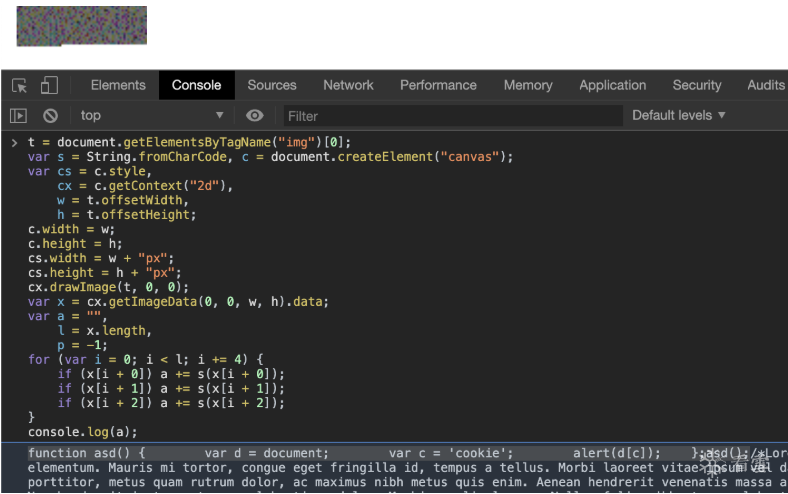This screenshot has height=494, width=788.
Task: Select the noisy image on the page
Action: click(82, 26)
